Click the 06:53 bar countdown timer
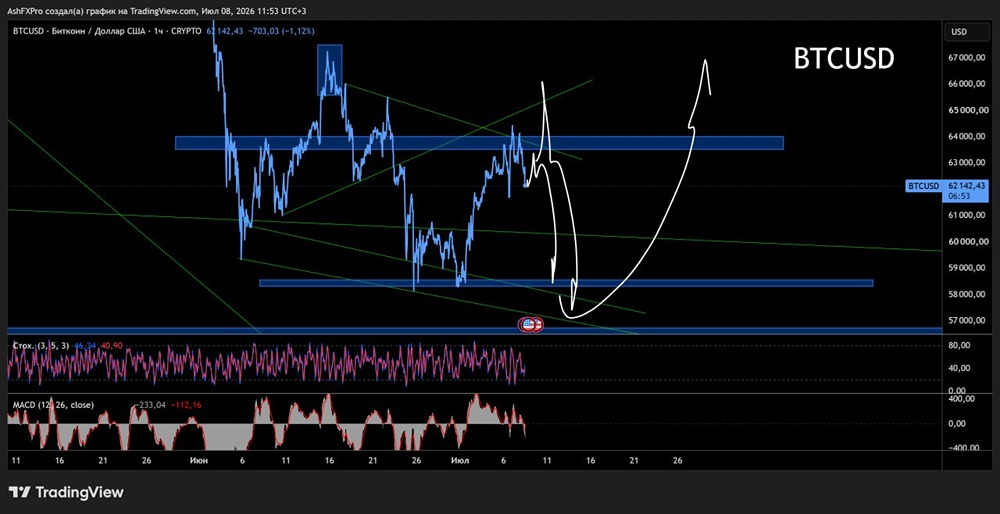 [958, 197]
